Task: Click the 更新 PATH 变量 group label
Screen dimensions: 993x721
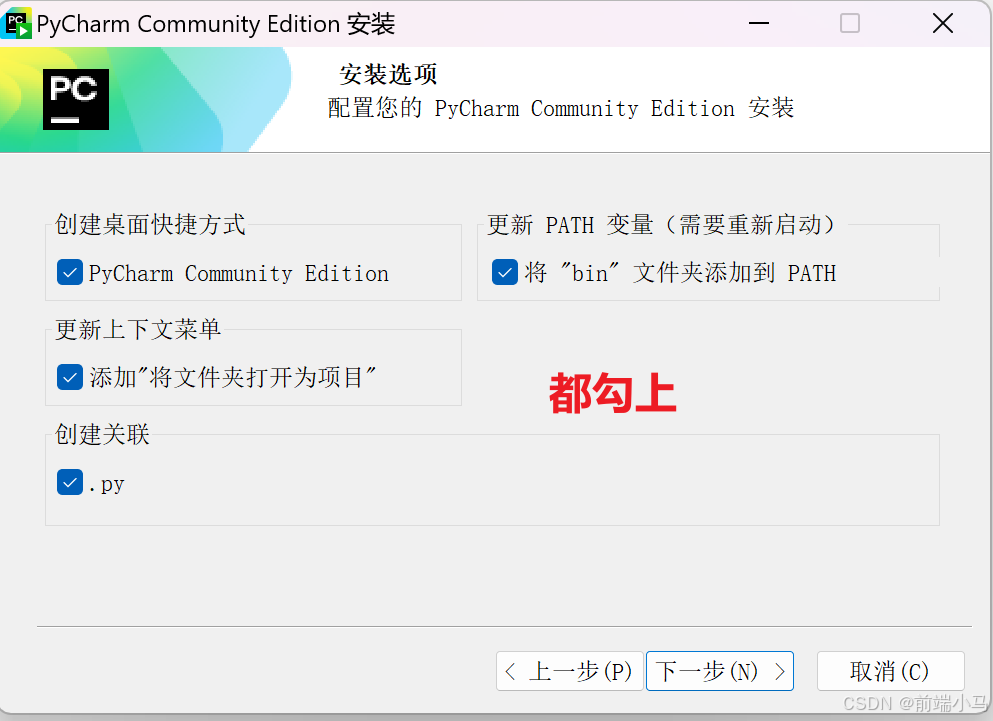Action: tap(661, 224)
